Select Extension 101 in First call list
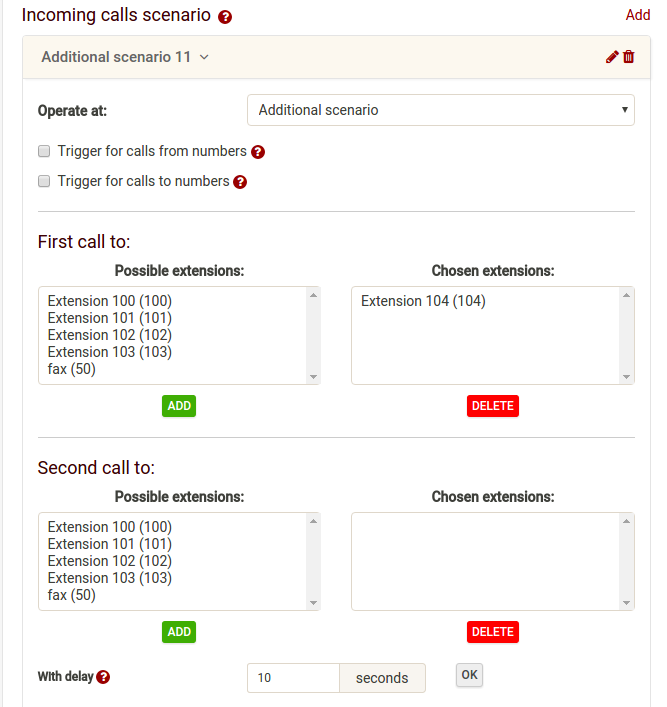The height and width of the screenshot is (707, 667). coord(110,318)
